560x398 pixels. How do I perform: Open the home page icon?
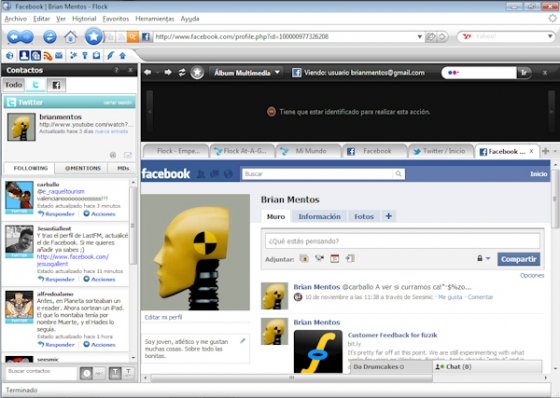[x=71, y=36]
